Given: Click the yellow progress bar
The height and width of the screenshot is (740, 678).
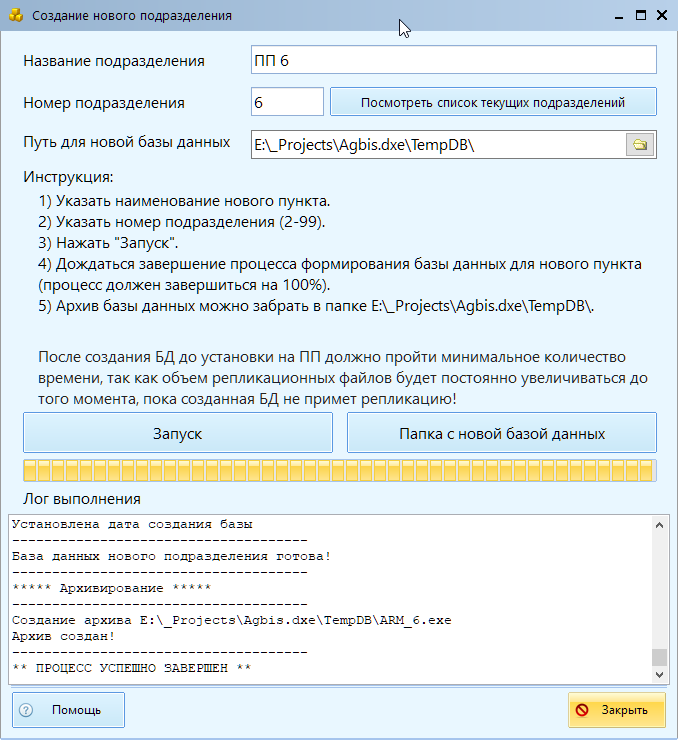Looking at the screenshot, I should pyautogui.click(x=340, y=471).
